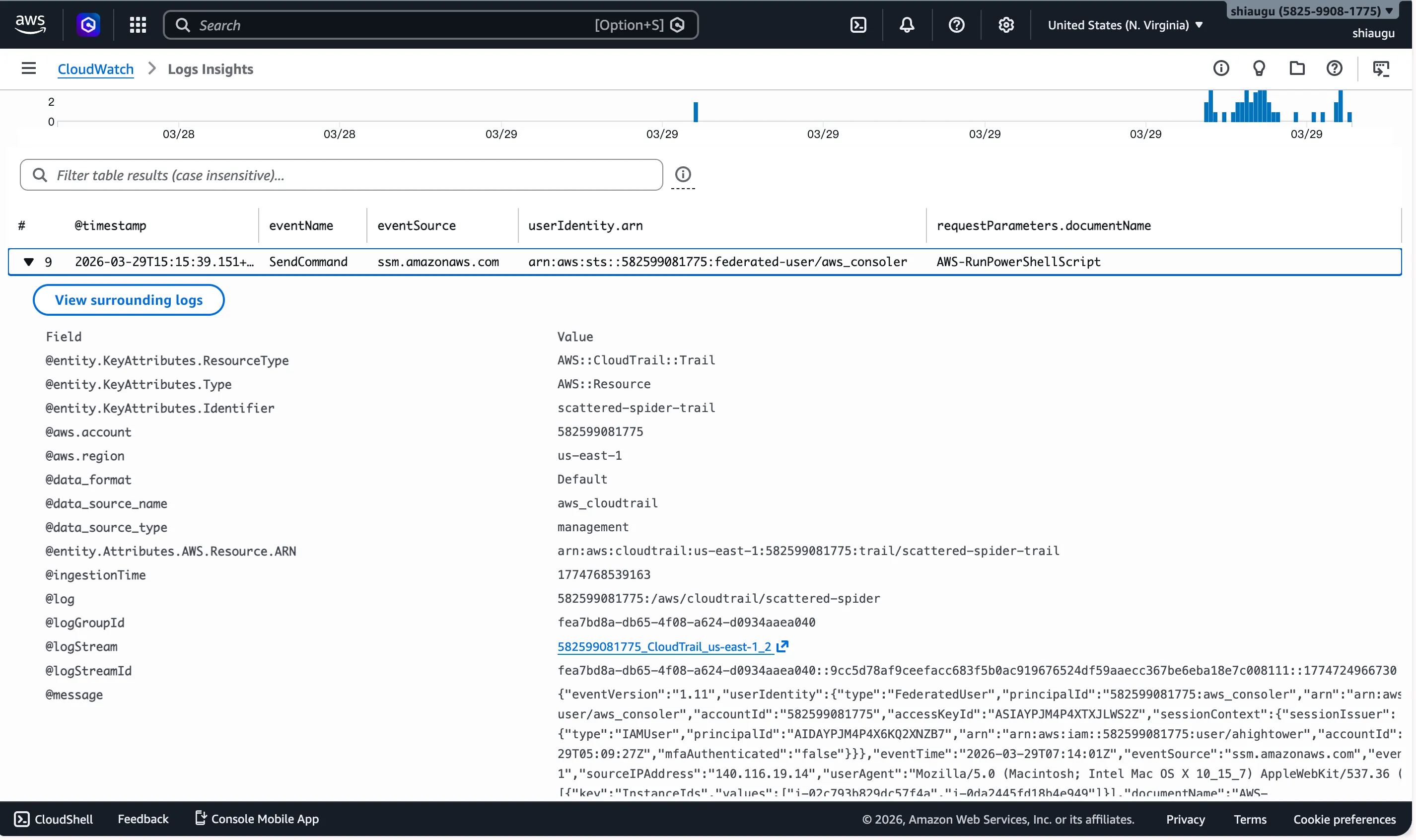
Task: Open the Services grid menu
Action: point(138,24)
